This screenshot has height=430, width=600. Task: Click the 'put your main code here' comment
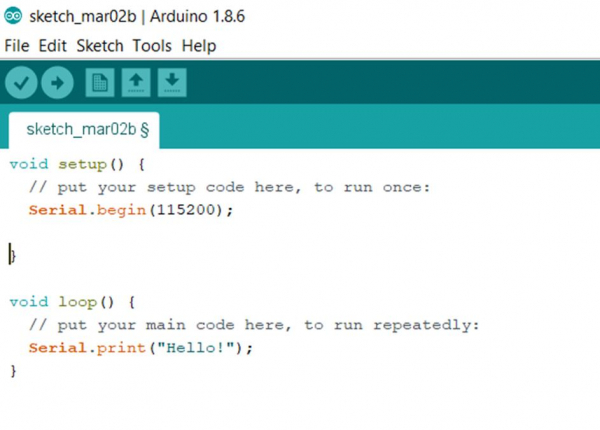[x=254, y=325]
